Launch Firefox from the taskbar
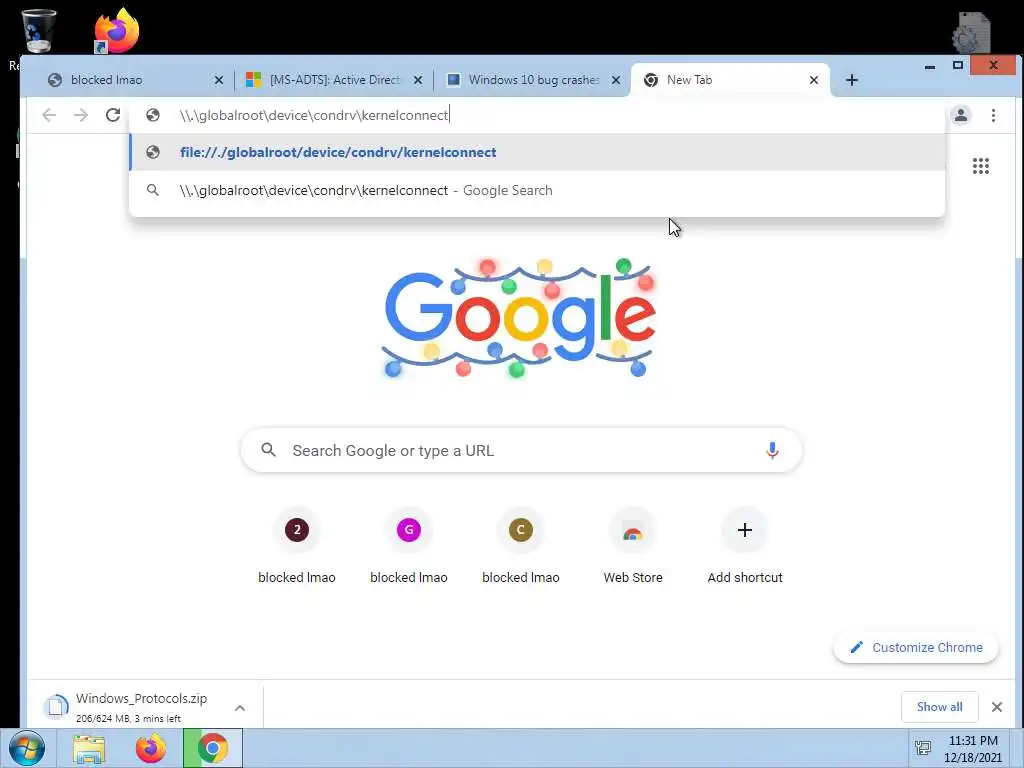Image resolution: width=1024 pixels, height=768 pixels. pyautogui.click(x=151, y=748)
